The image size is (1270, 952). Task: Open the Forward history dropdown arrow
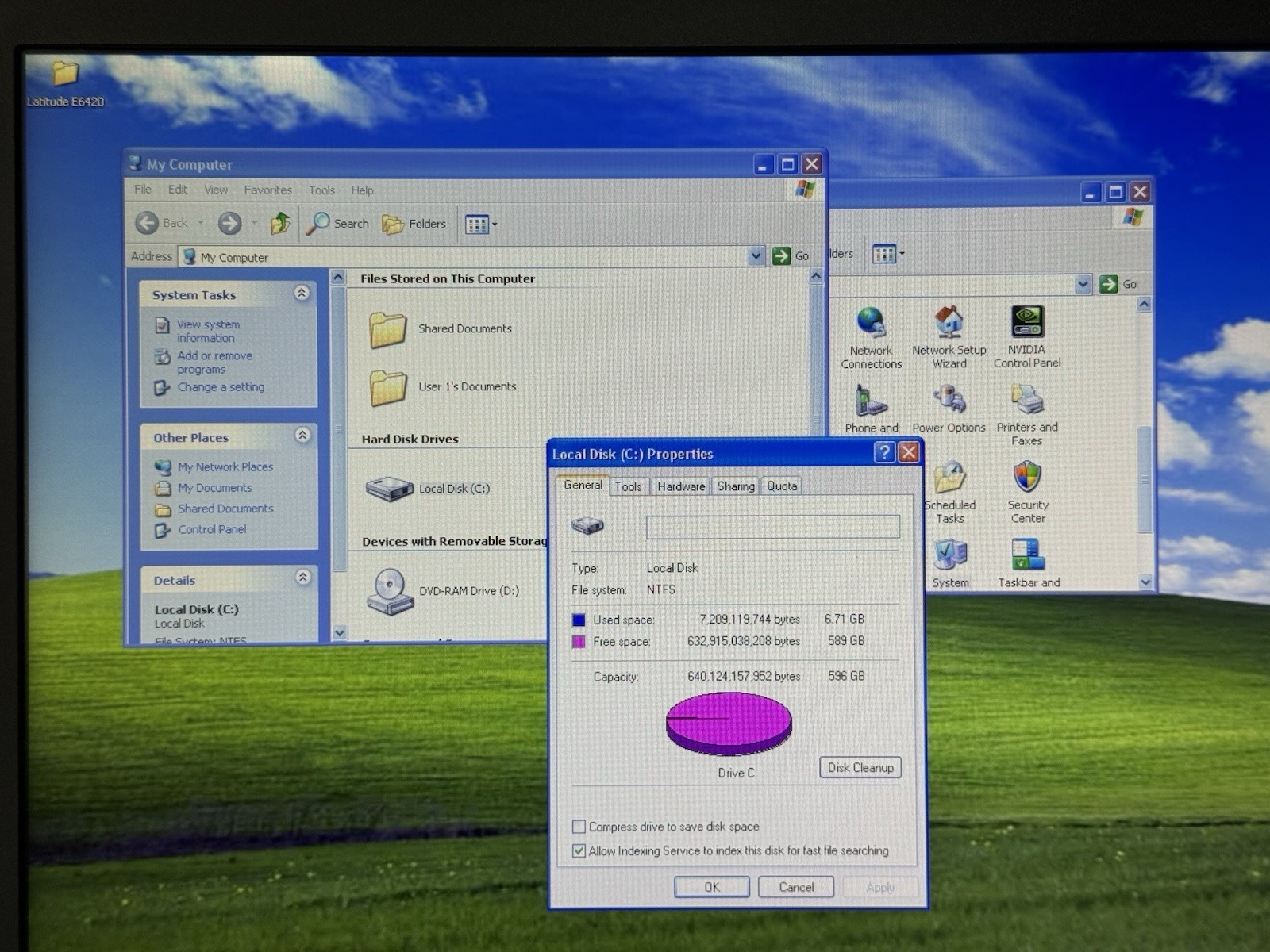[254, 224]
